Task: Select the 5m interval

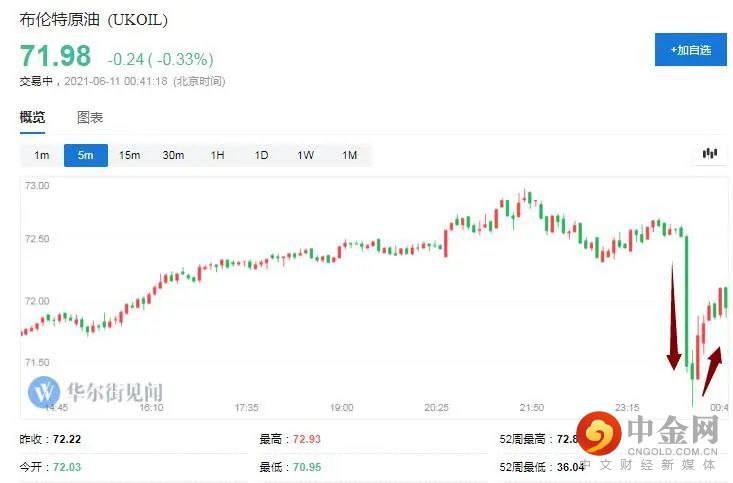Action: coord(86,155)
